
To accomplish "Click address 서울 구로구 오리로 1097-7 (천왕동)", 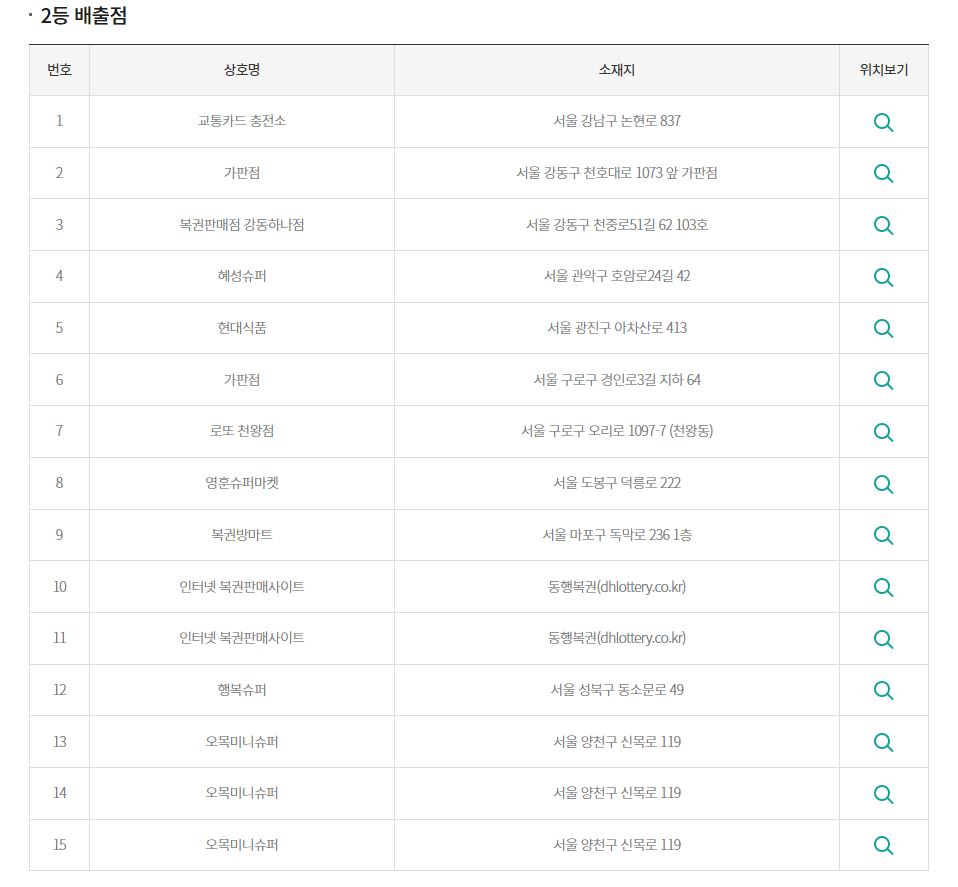I will pos(616,431).
